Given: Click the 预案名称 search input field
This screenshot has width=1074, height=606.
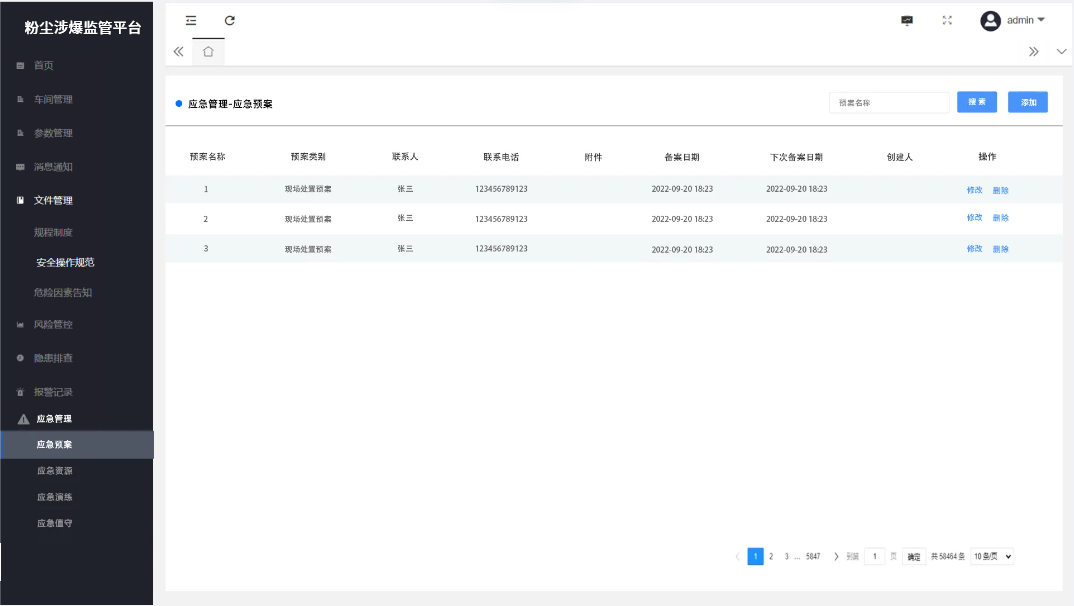Looking at the screenshot, I should [x=889, y=102].
